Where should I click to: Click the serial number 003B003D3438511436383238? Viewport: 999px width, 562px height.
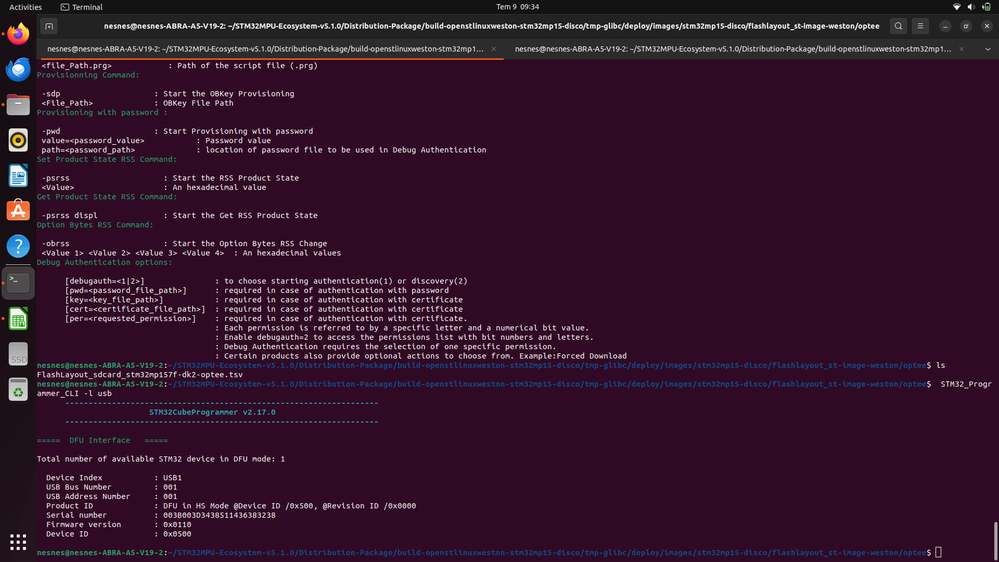(219, 515)
